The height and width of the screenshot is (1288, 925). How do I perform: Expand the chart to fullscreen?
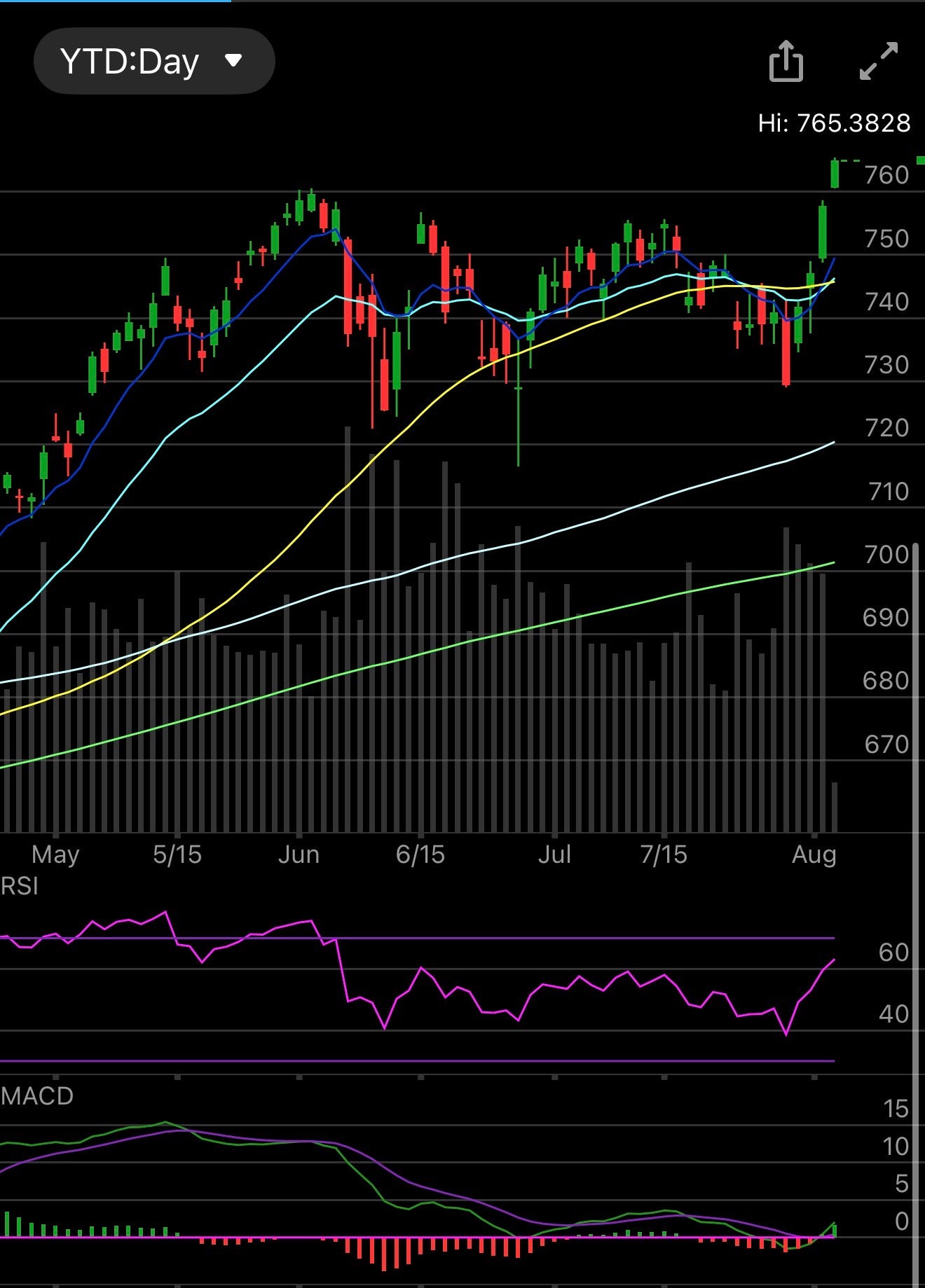pos(879,61)
